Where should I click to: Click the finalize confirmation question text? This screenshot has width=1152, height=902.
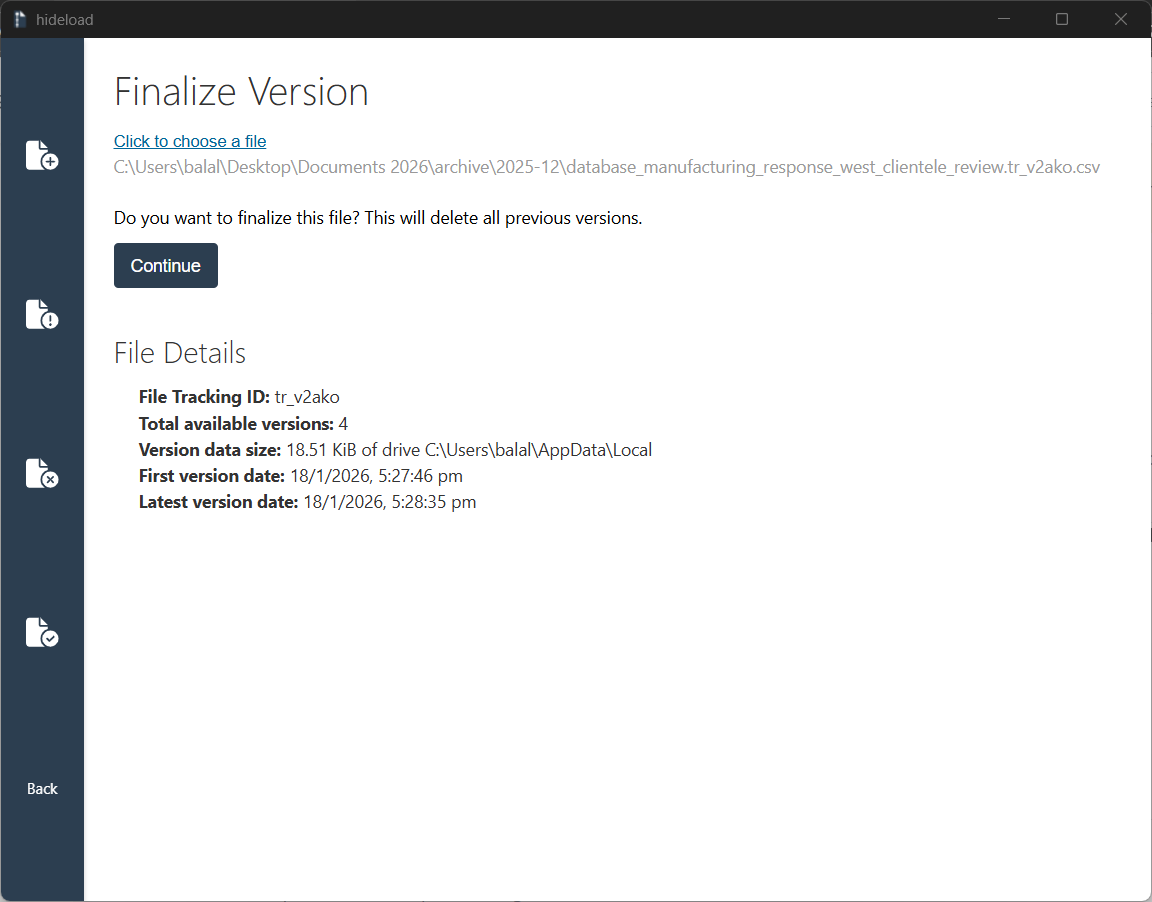[378, 218]
